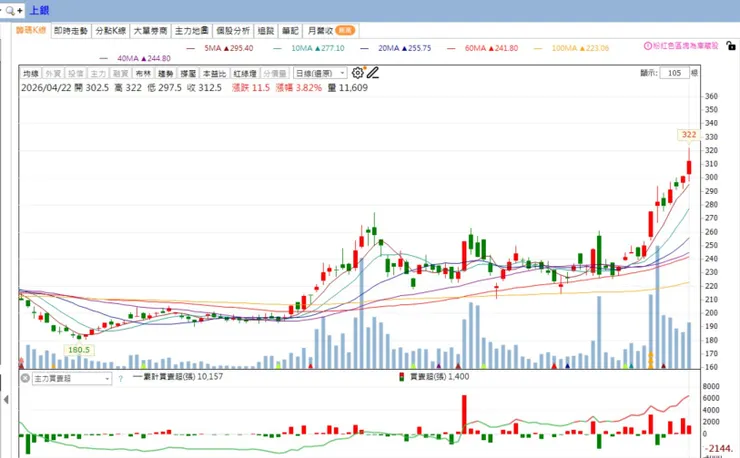The height and width of the screenshot is (458, 740).
Task: Toggle the 均線 moving average overlay
Action: pos(31,73)
